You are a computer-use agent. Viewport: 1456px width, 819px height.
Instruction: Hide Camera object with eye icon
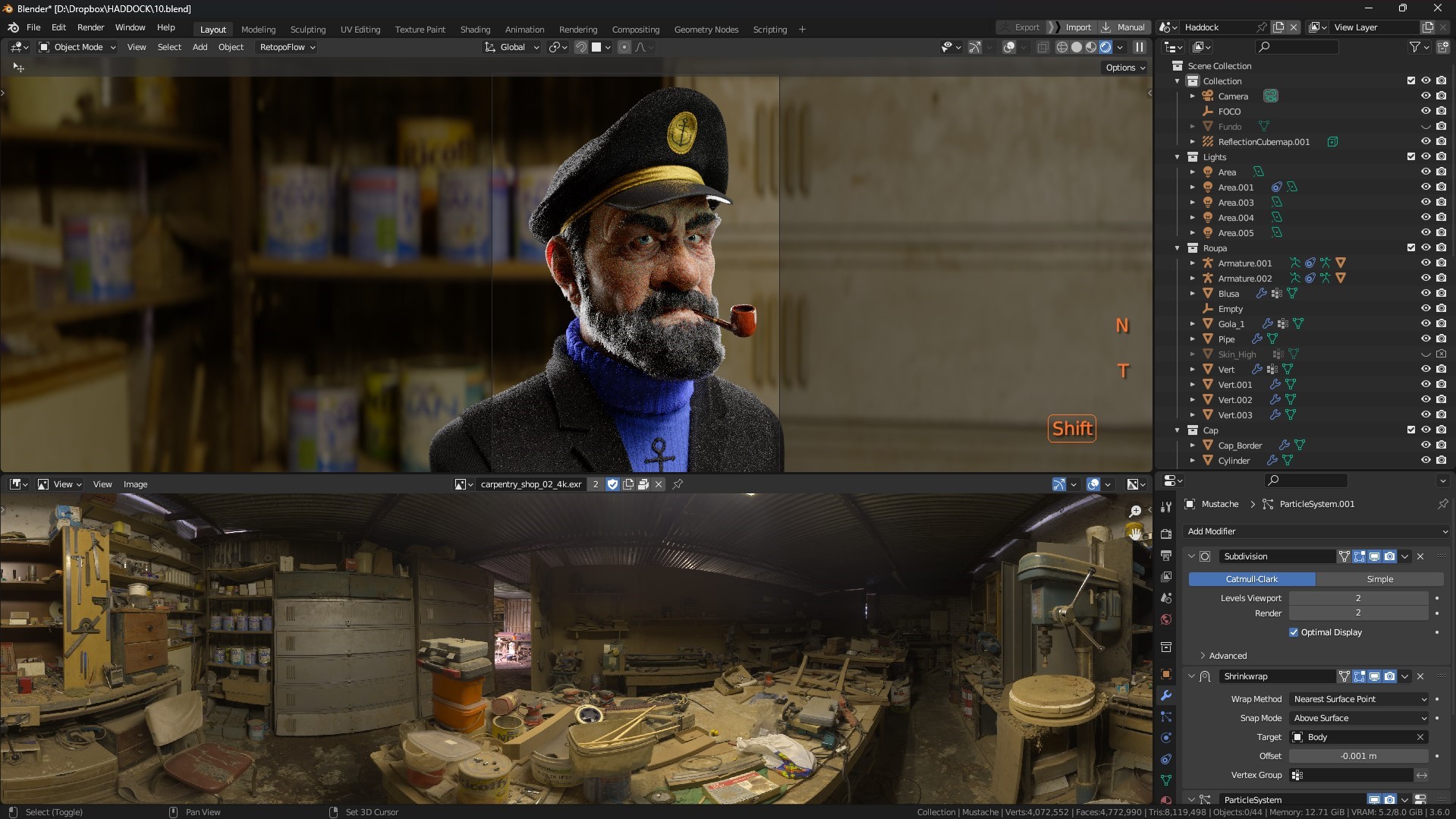pos(1426,96)
